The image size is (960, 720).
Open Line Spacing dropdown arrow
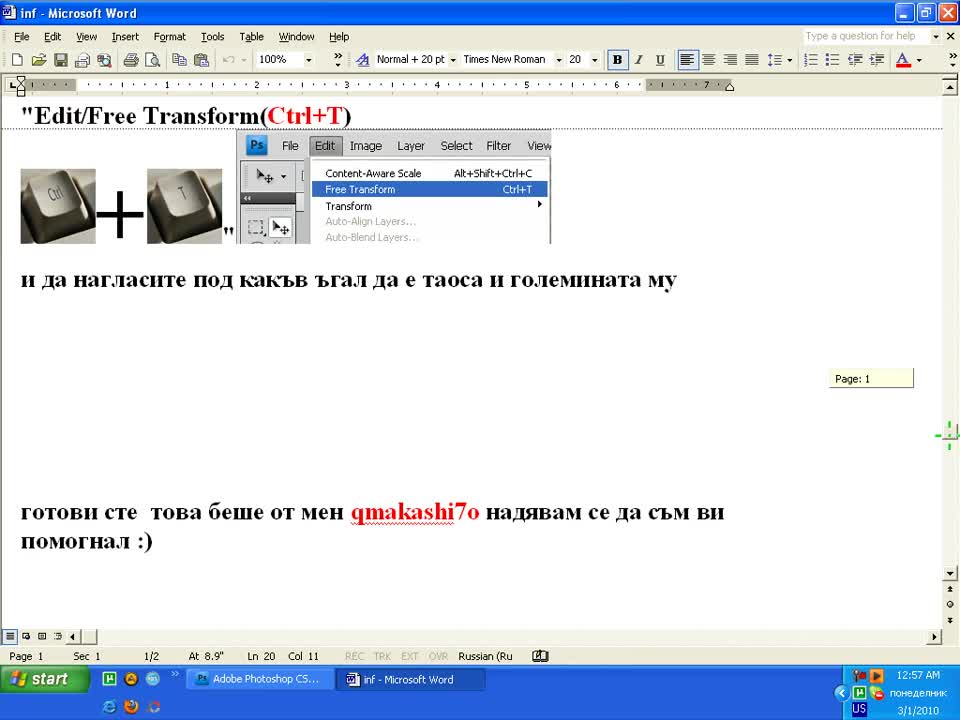(x=789, y=60)
